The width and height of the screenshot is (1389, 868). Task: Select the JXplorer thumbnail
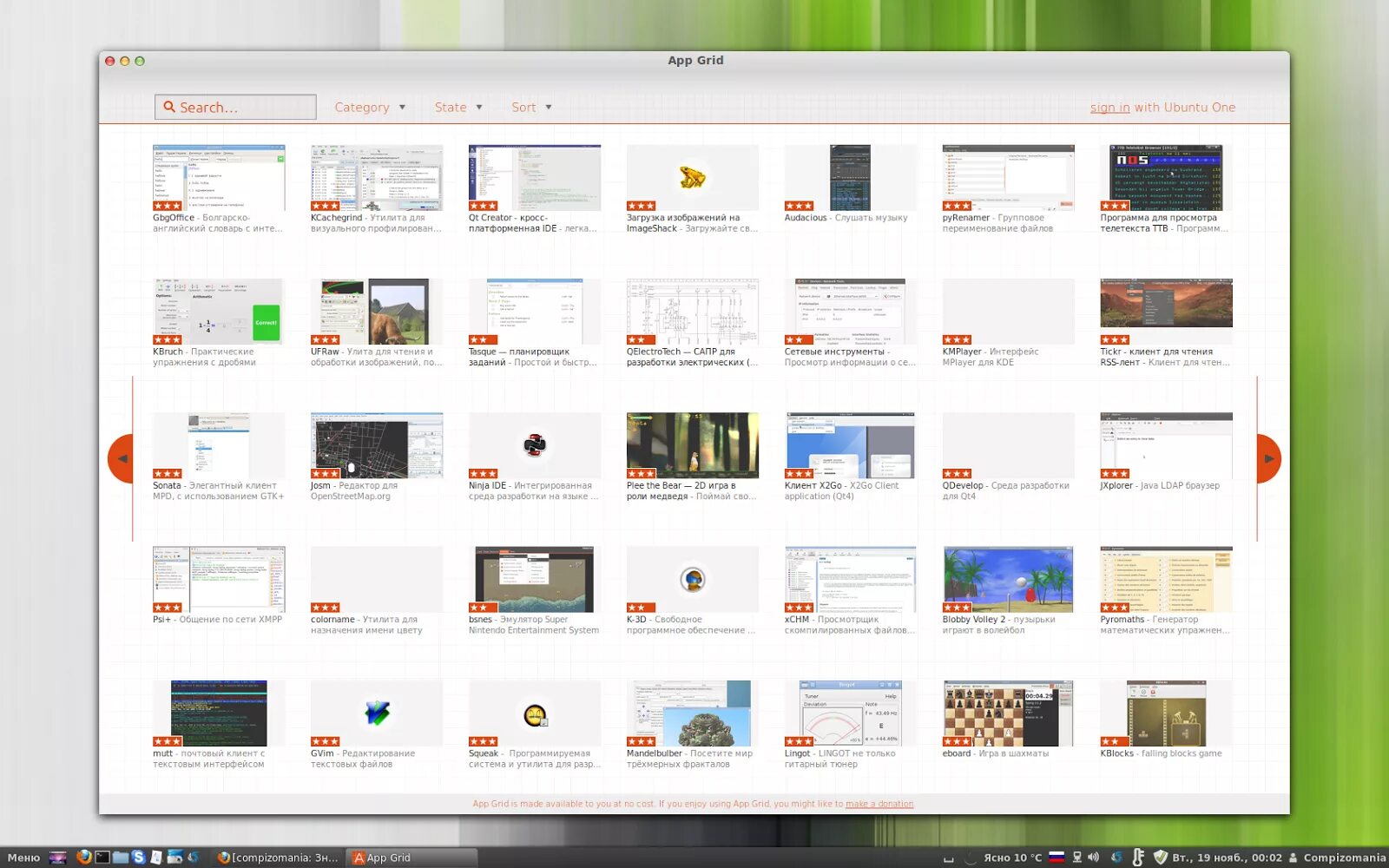[x=1166, y=445]
